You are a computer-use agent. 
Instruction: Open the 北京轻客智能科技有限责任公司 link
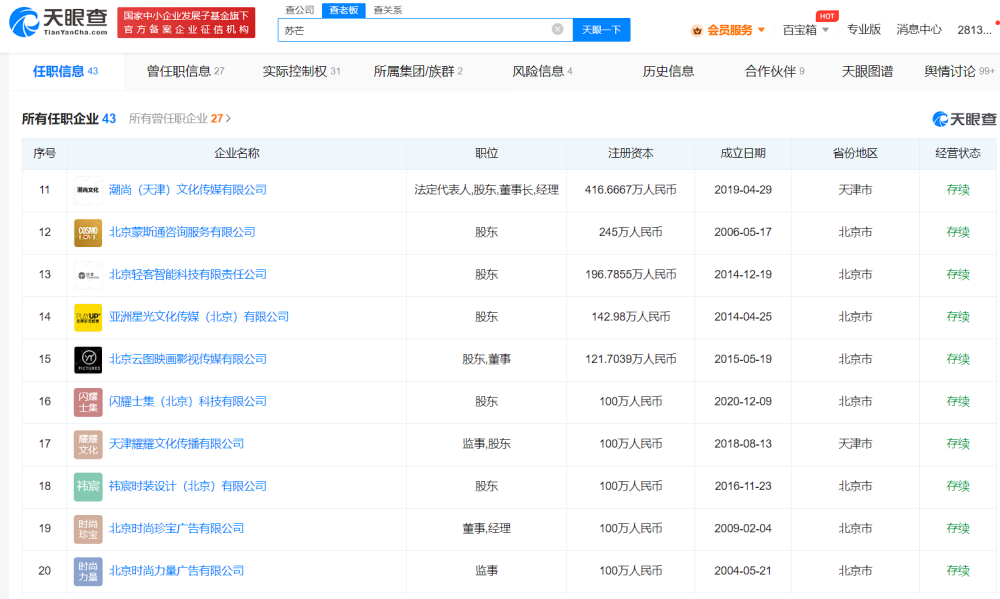pyautogui.click(x=187, y=275)
